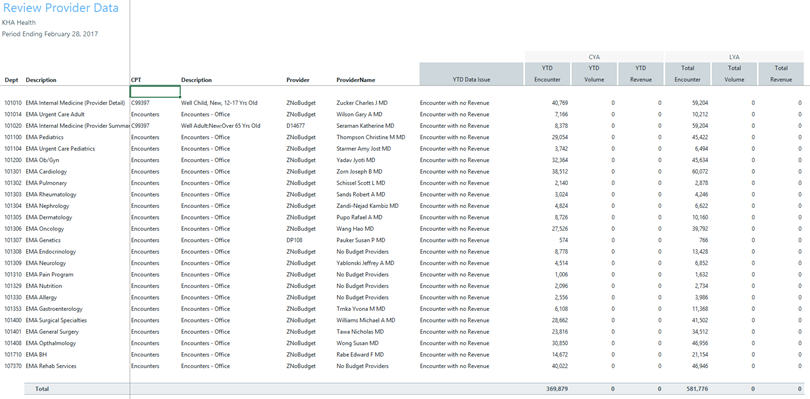
Task: Click the ProviderName column header
Action: click(x=356, y=80)
